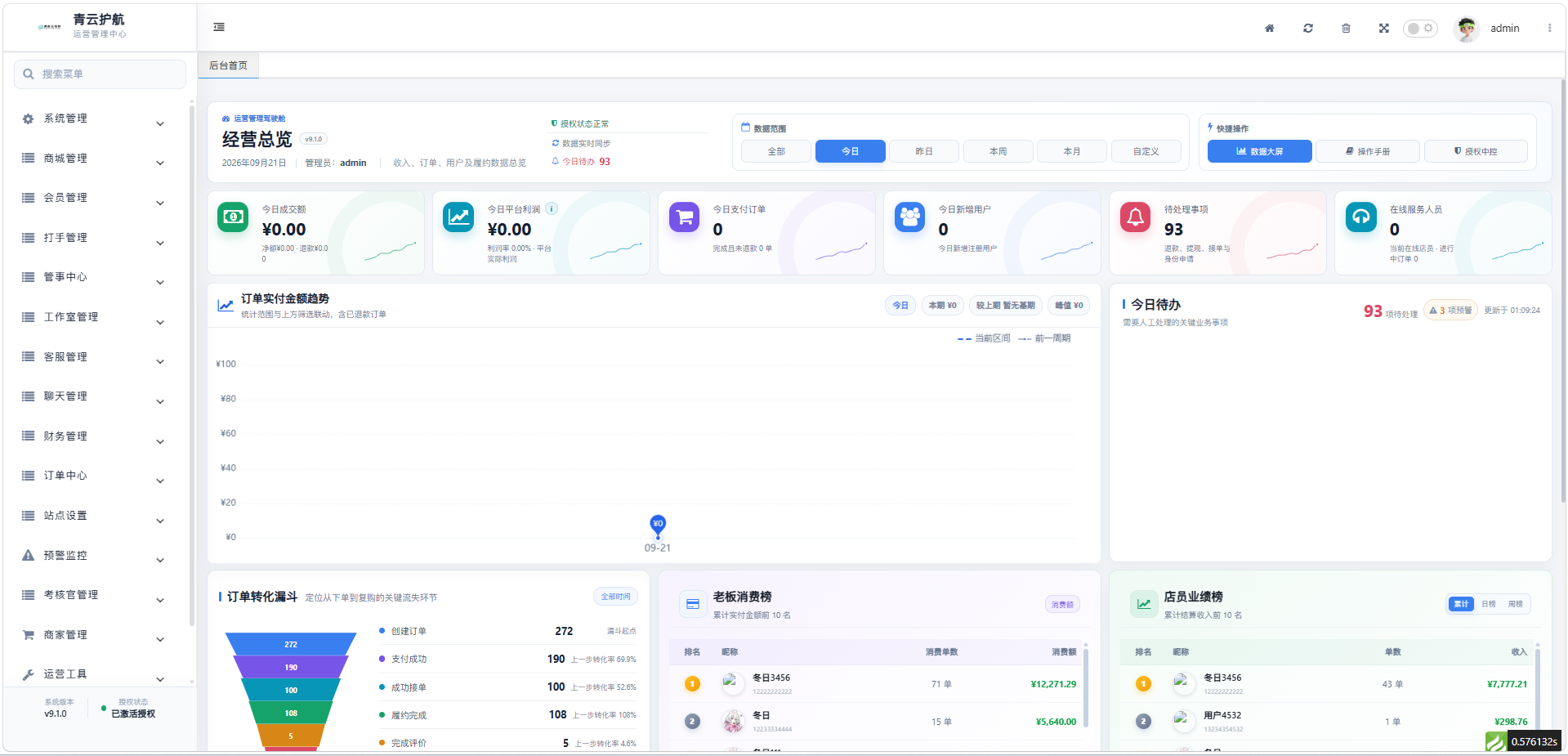Open the 后台首页 tab
This screenshot has height=756, width=1568.
[x=228, y=65]
